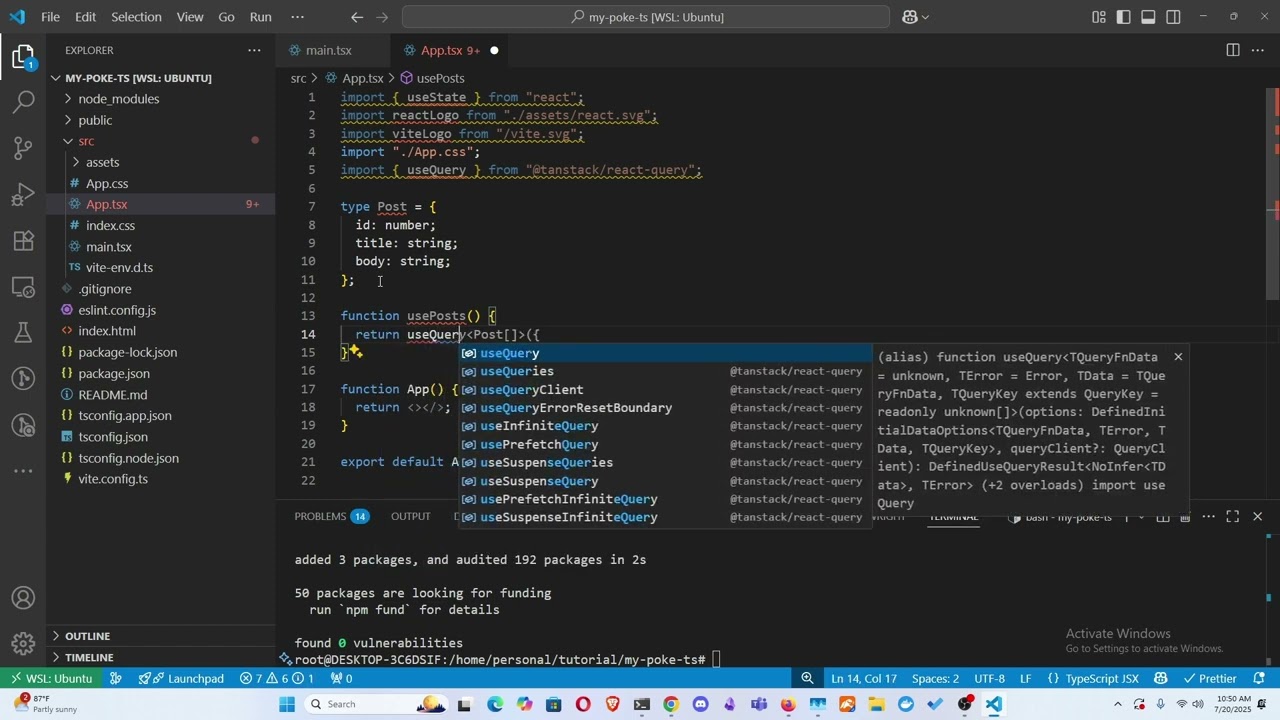Open Customize Layout icon
This screenshot has height=720, width=1280.
(1099, 17)
